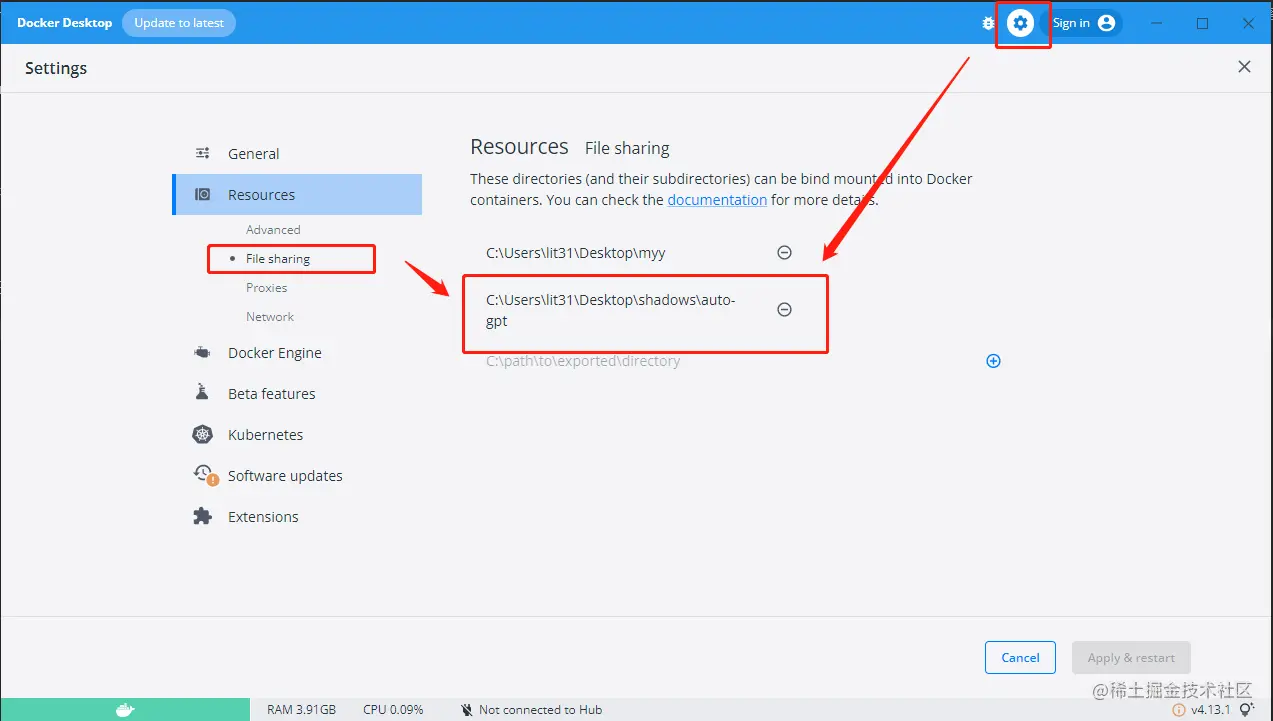
Task: Click the Resources sidebar icon
Action: [203, 195]
